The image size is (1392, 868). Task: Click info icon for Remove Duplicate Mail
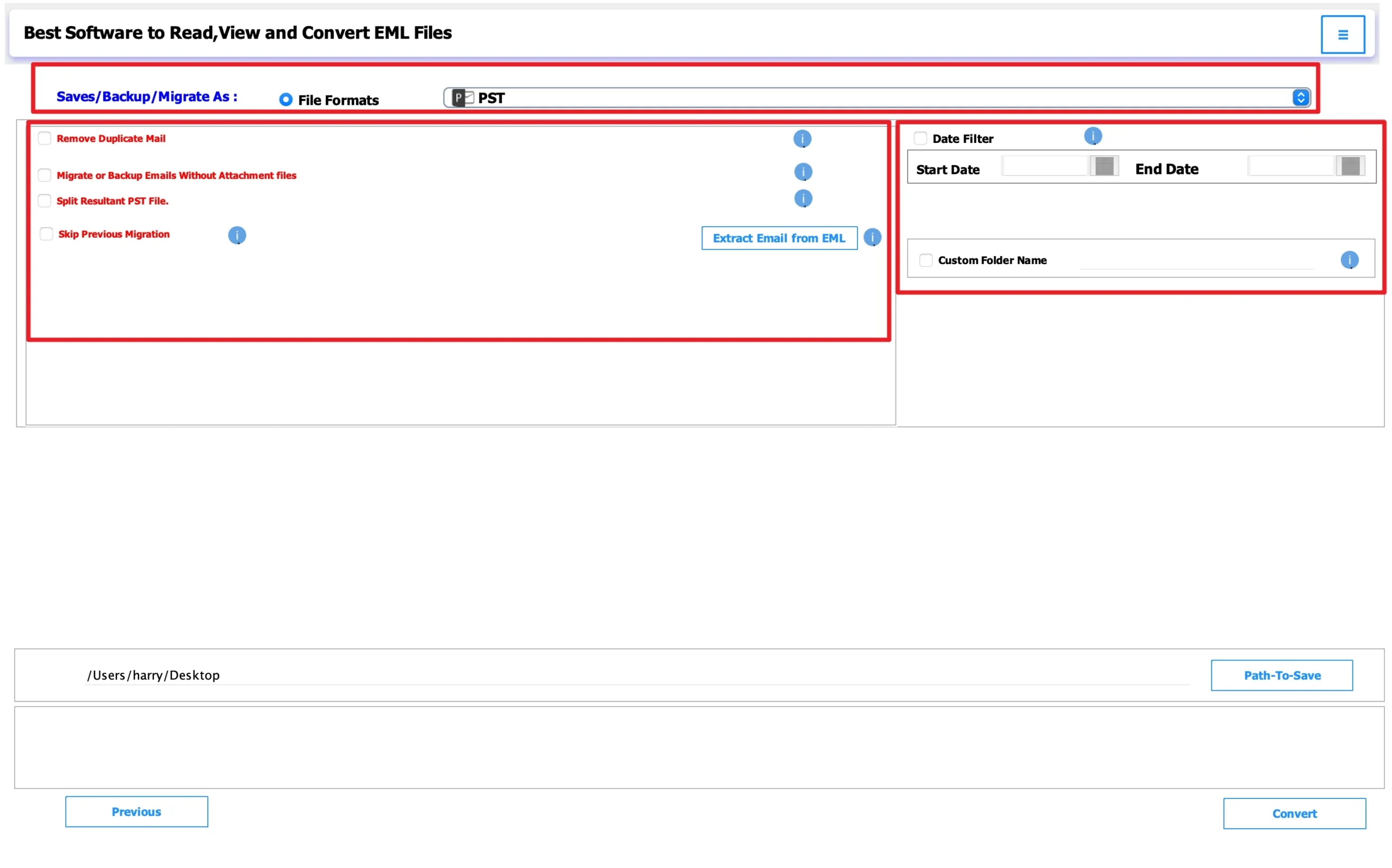[x=801, y=139]
